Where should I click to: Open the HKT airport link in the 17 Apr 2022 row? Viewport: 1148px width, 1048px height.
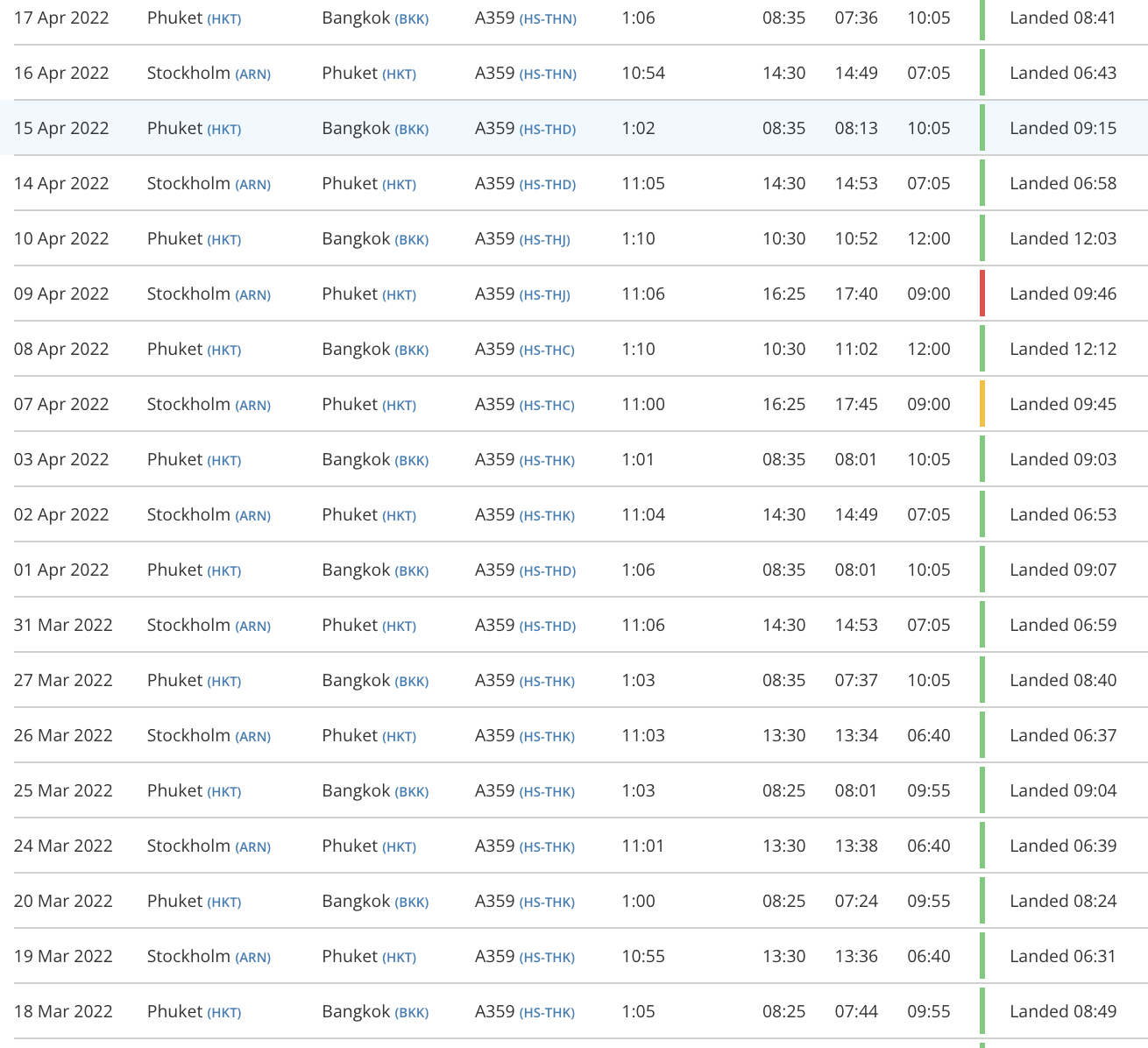223,19
